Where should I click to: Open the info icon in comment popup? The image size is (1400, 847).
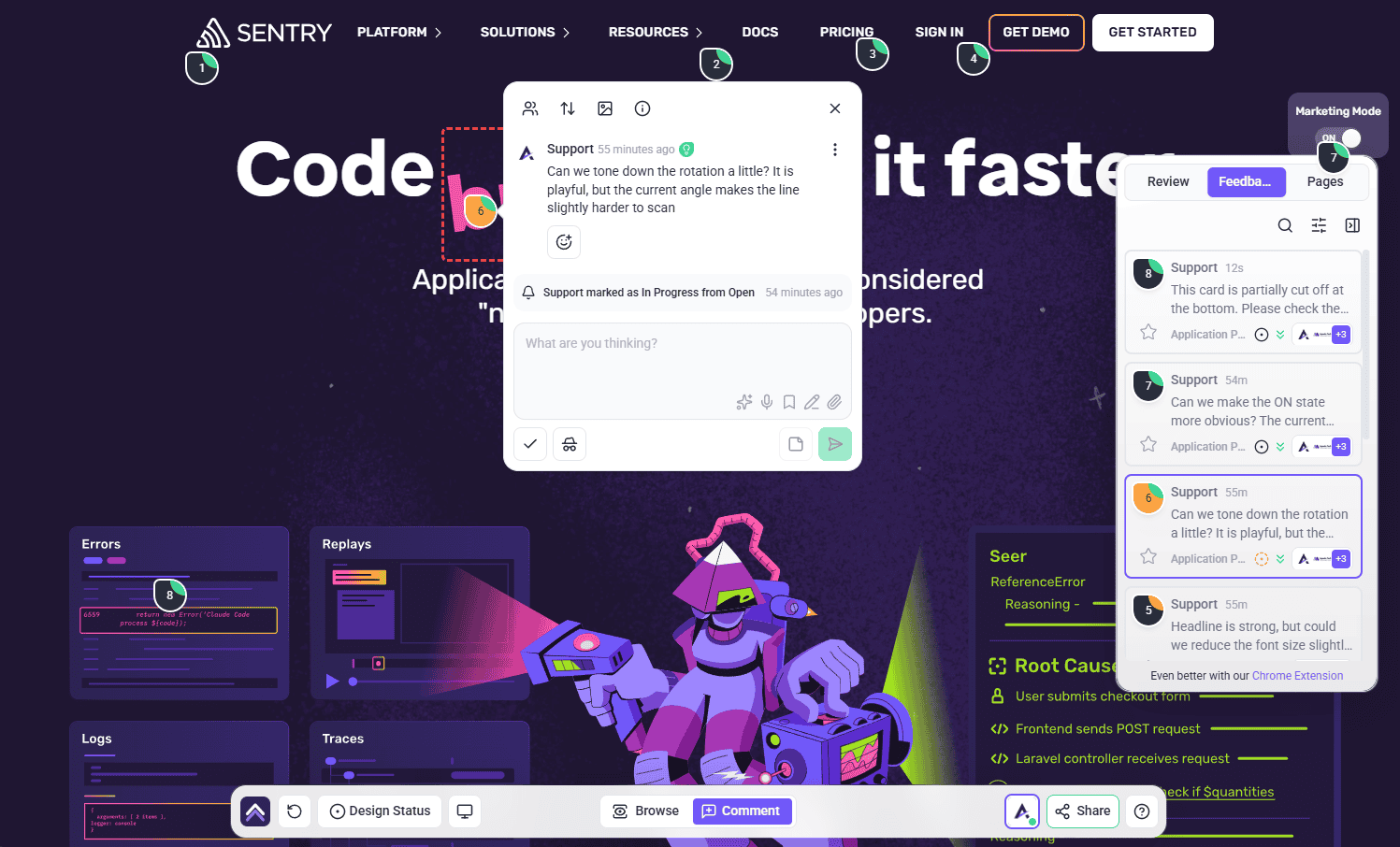[x=642, y=108]
